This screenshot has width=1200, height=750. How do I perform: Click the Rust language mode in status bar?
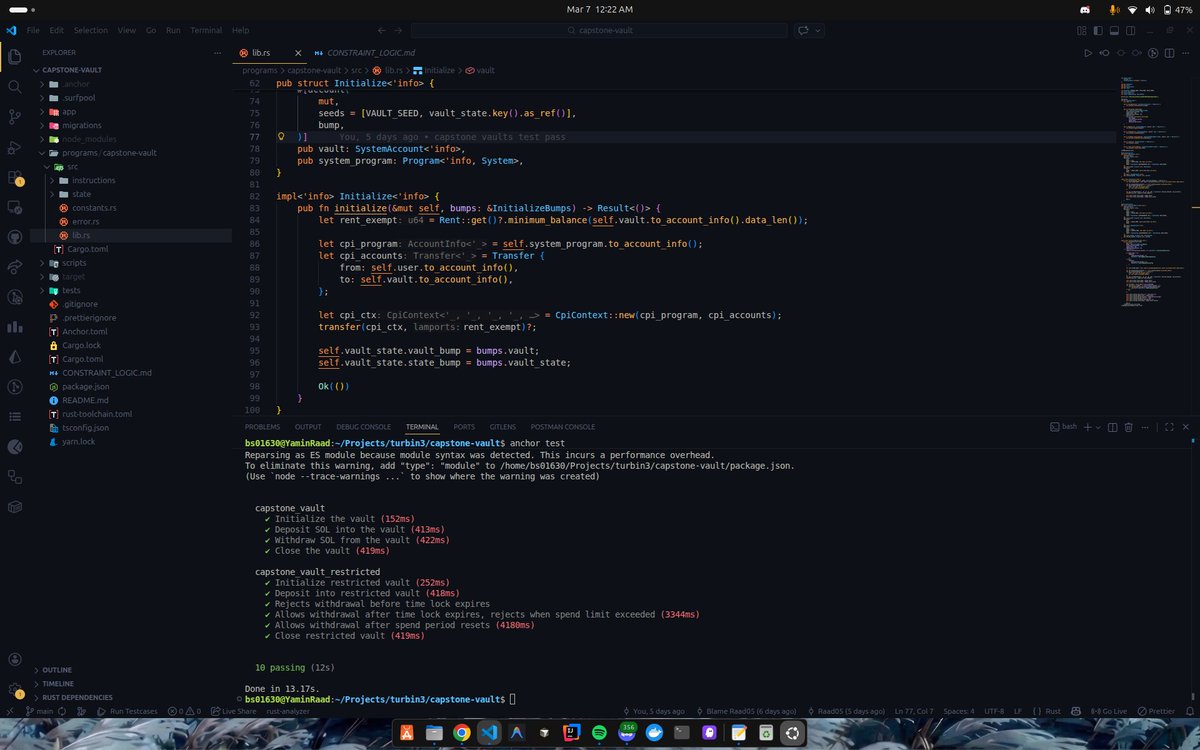pos(1054,711)
